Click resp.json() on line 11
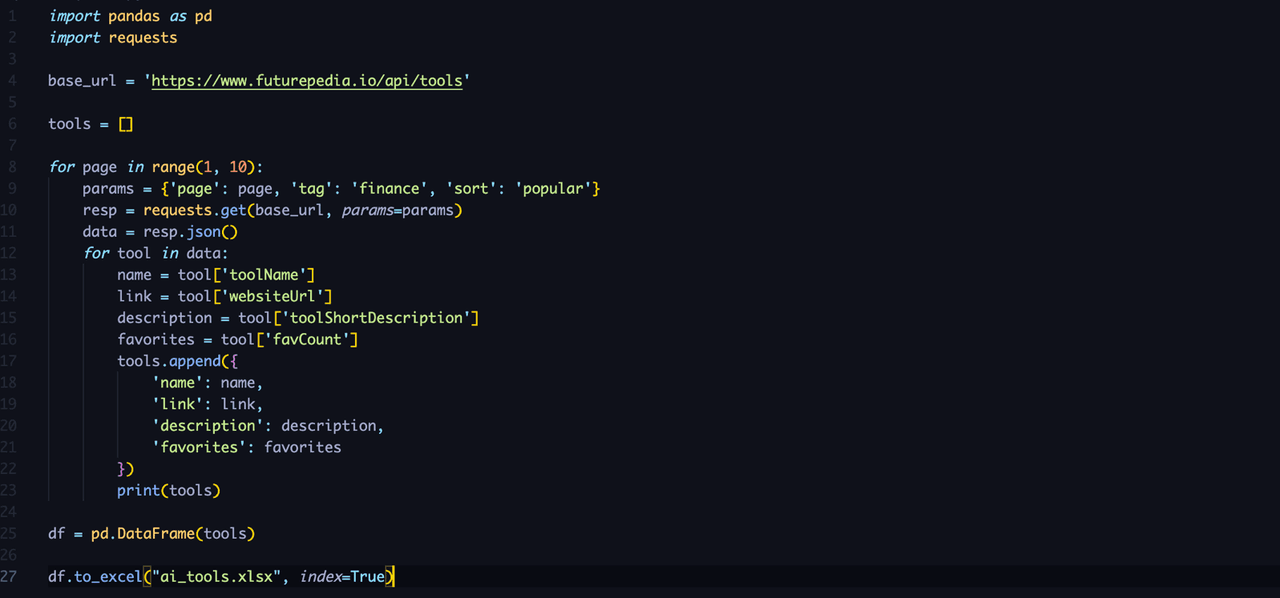 point(190,232)
